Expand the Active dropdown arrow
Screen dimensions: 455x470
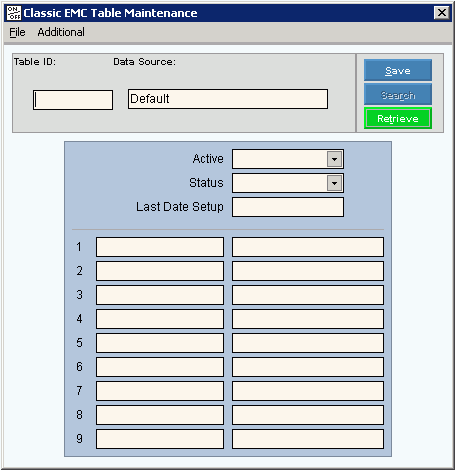coord(334,159)
